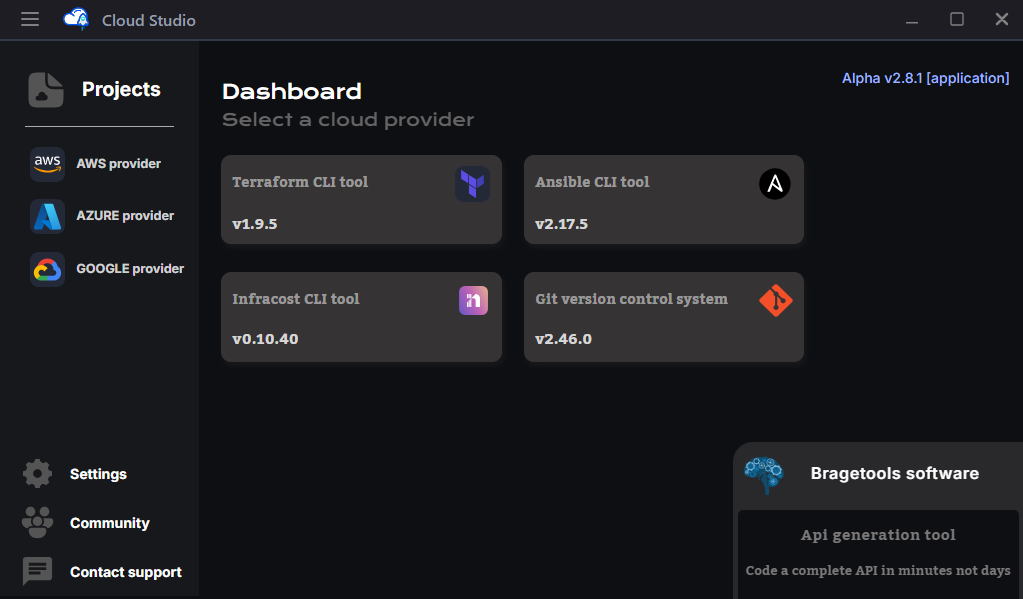Open the Projects section
This screenshot has width=1023, height=599.
click(121, 90)
